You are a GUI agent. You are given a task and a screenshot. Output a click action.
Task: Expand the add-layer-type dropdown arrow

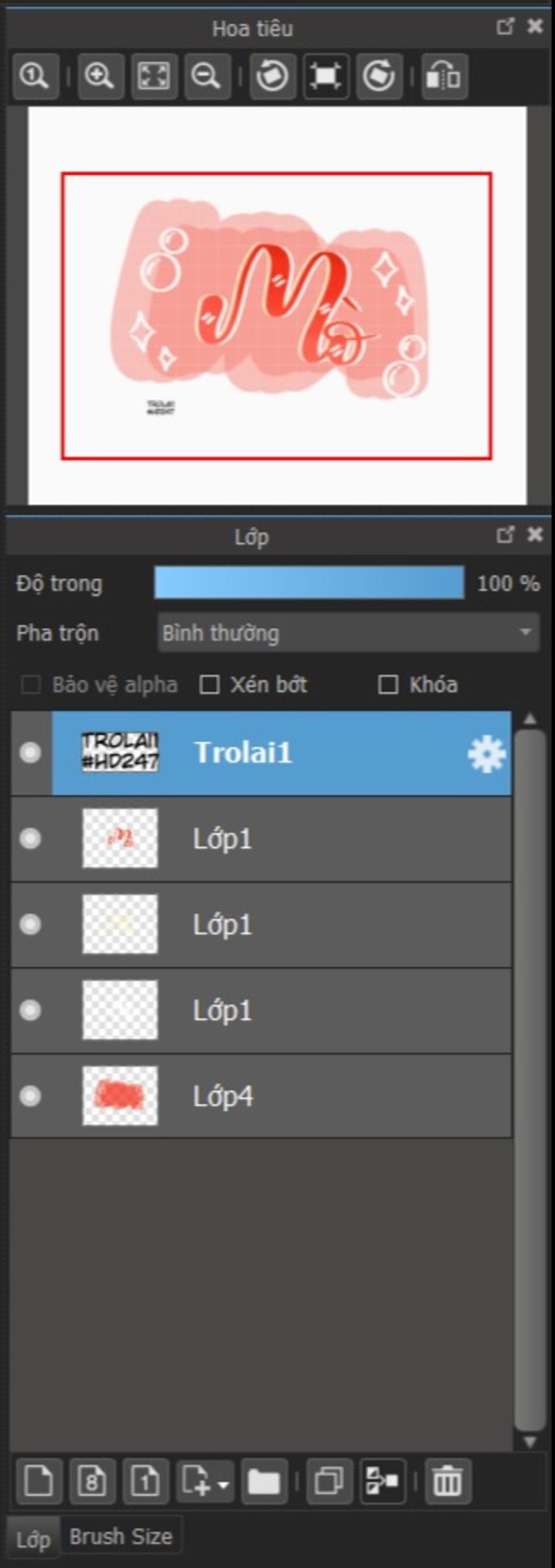[223, 1482]
